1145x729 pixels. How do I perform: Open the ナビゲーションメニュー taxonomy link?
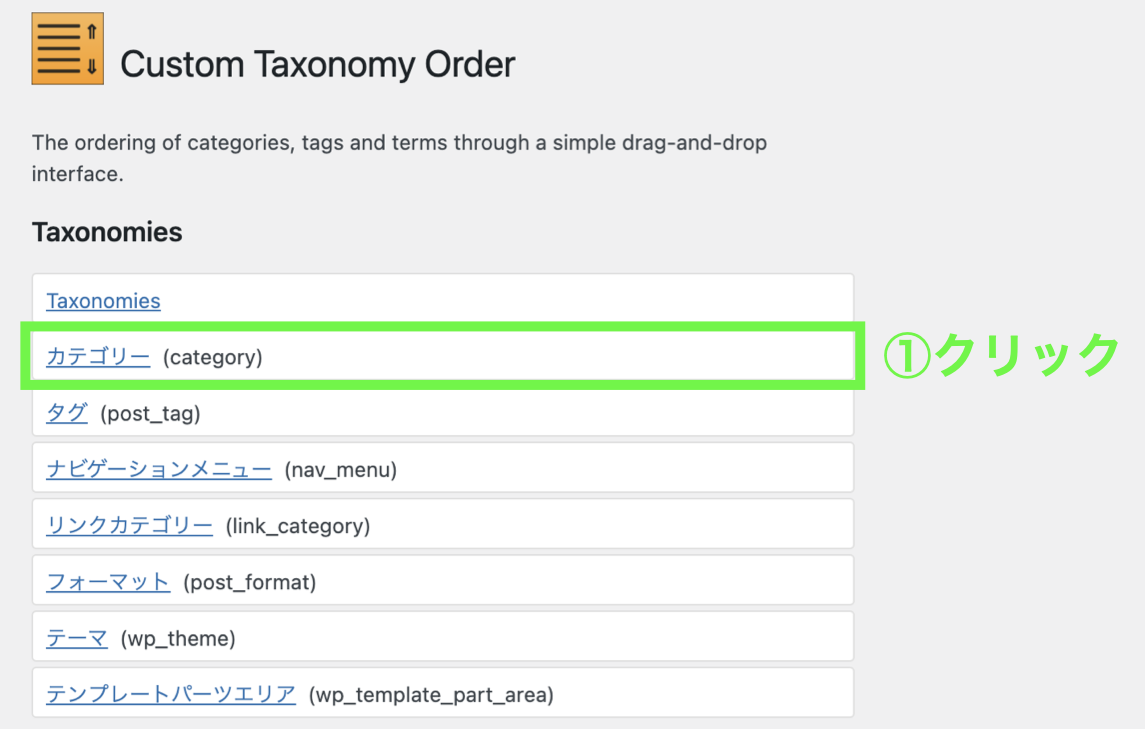159,469
